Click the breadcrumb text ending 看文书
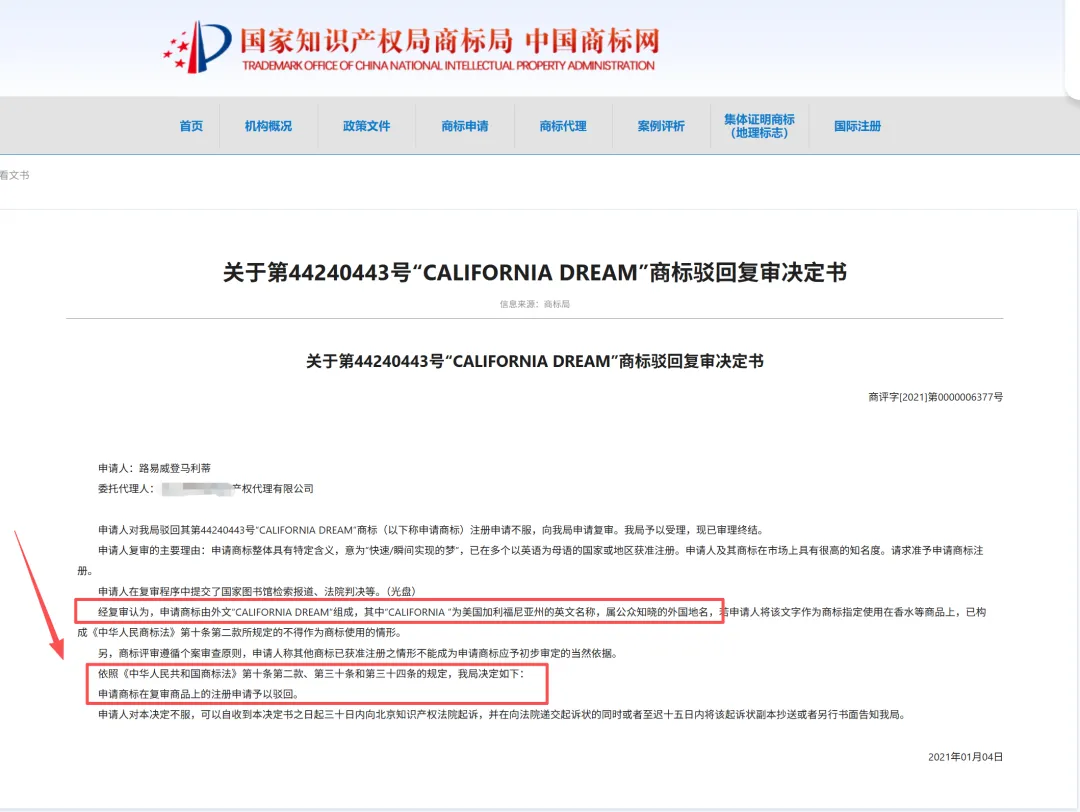1080x812 pixels. pyautogui.click(x=14, y=175)
